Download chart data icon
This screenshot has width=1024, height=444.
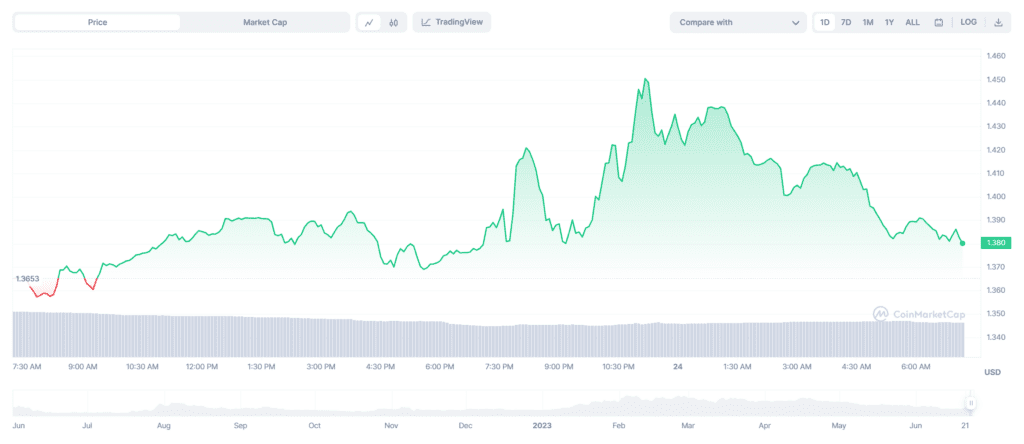(x=998, y=22)
